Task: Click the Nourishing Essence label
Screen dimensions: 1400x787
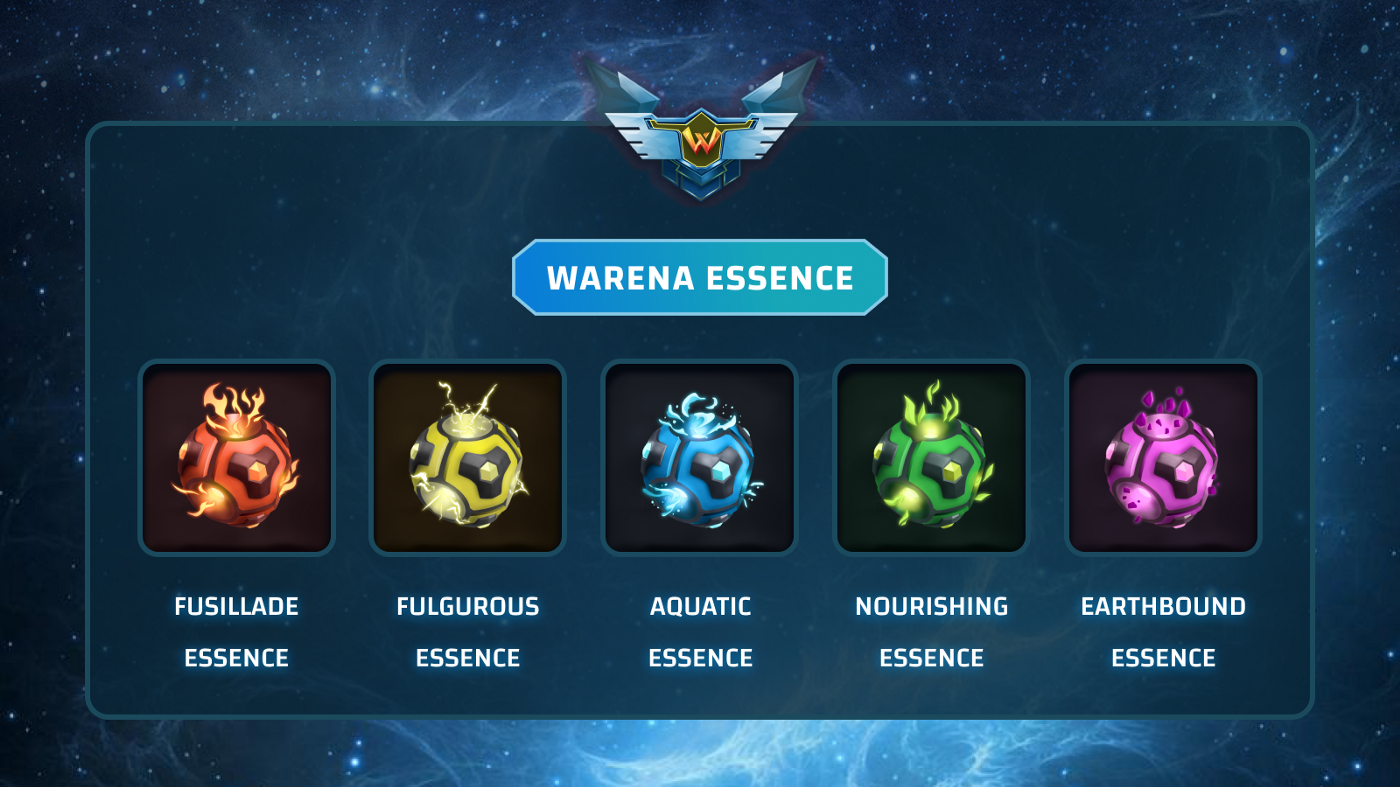Action: click(x=932, y=632)
